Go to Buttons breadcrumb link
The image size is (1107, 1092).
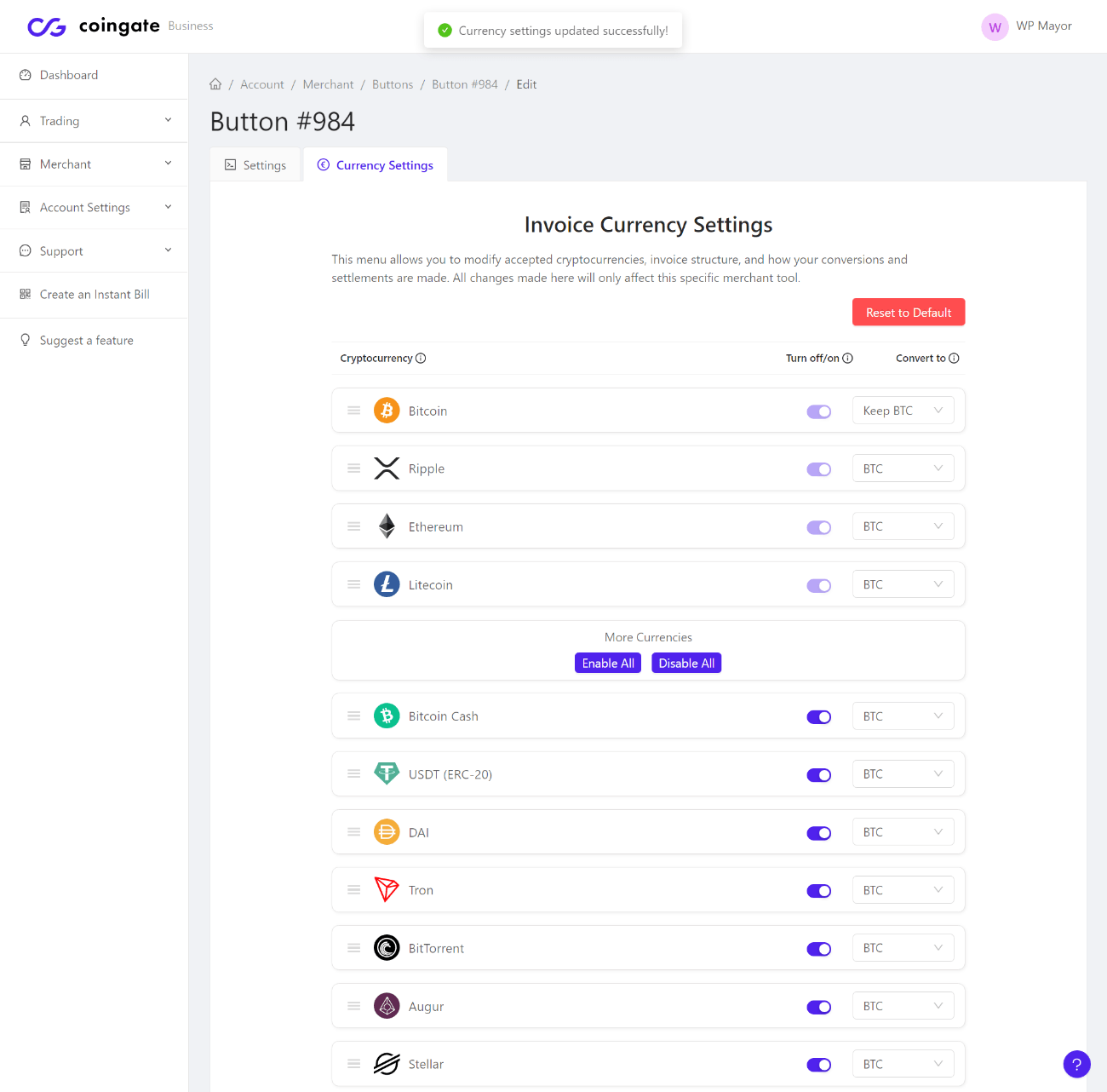pyautogui.click(x=393, y=84)
